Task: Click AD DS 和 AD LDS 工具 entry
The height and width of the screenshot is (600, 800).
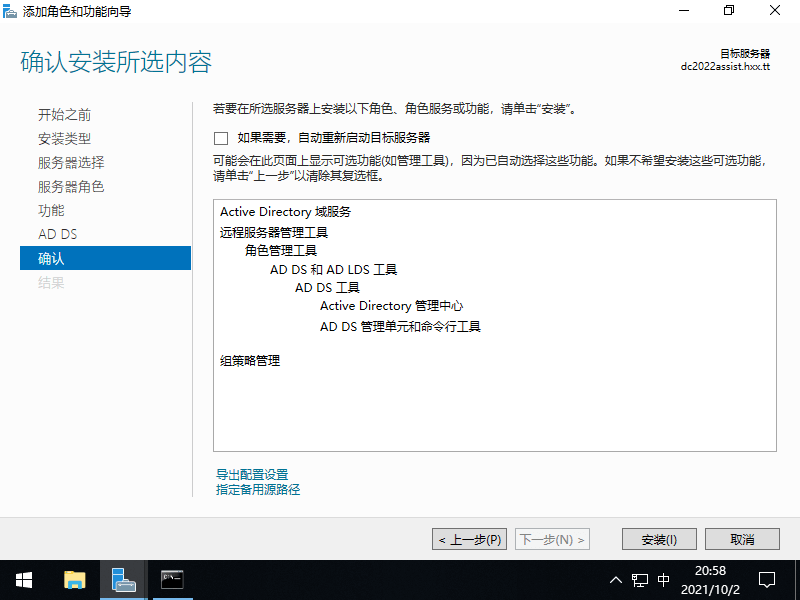Action: (334, 269)
